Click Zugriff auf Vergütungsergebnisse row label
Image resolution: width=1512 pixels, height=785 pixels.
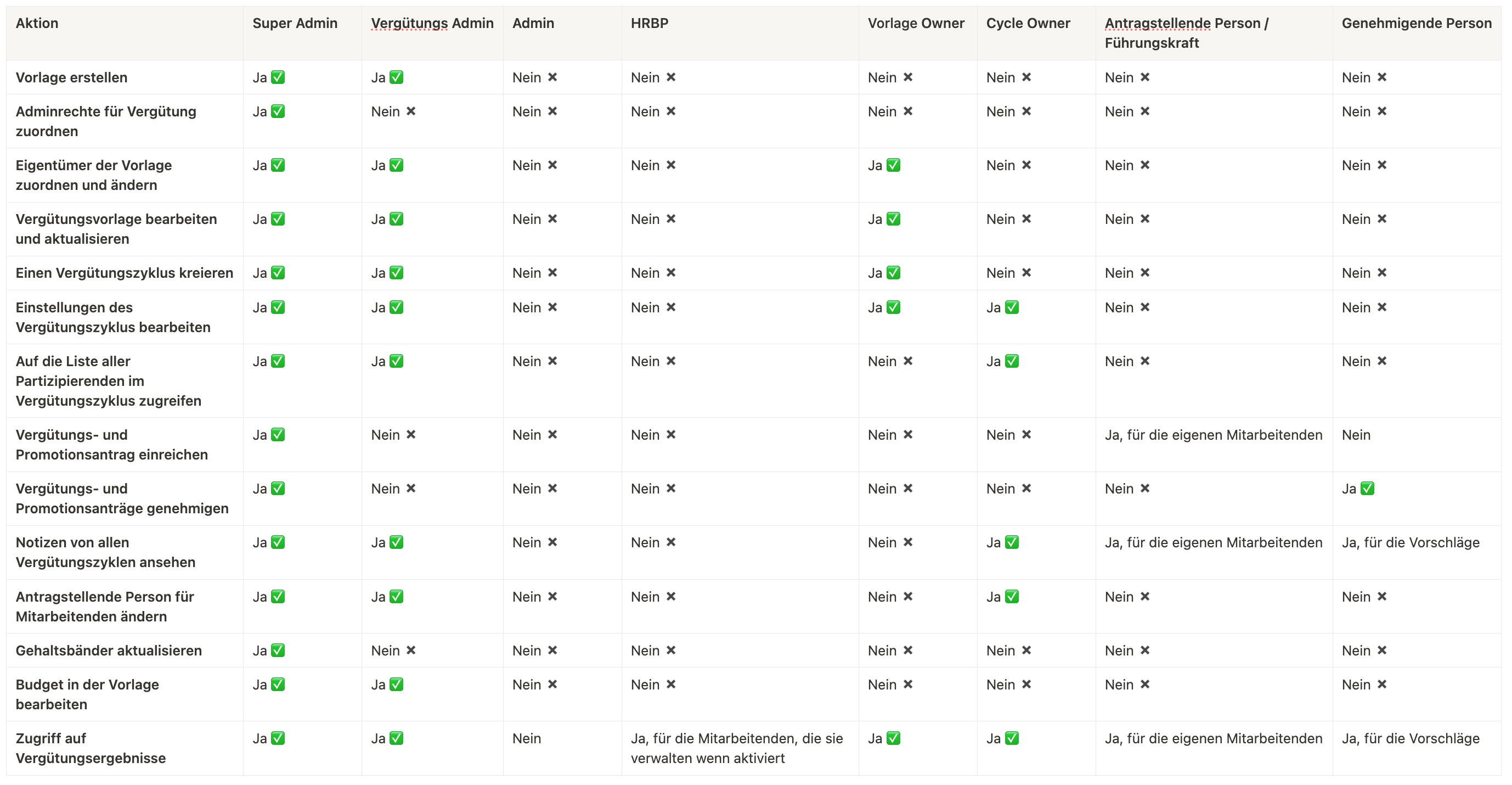[x=91, y=748]
